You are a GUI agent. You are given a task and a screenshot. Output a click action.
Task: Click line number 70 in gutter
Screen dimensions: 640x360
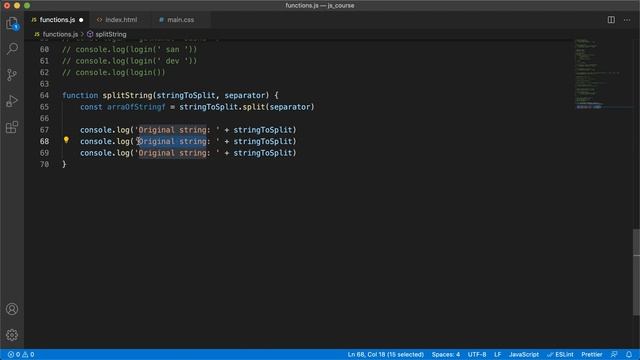[44, 164]
